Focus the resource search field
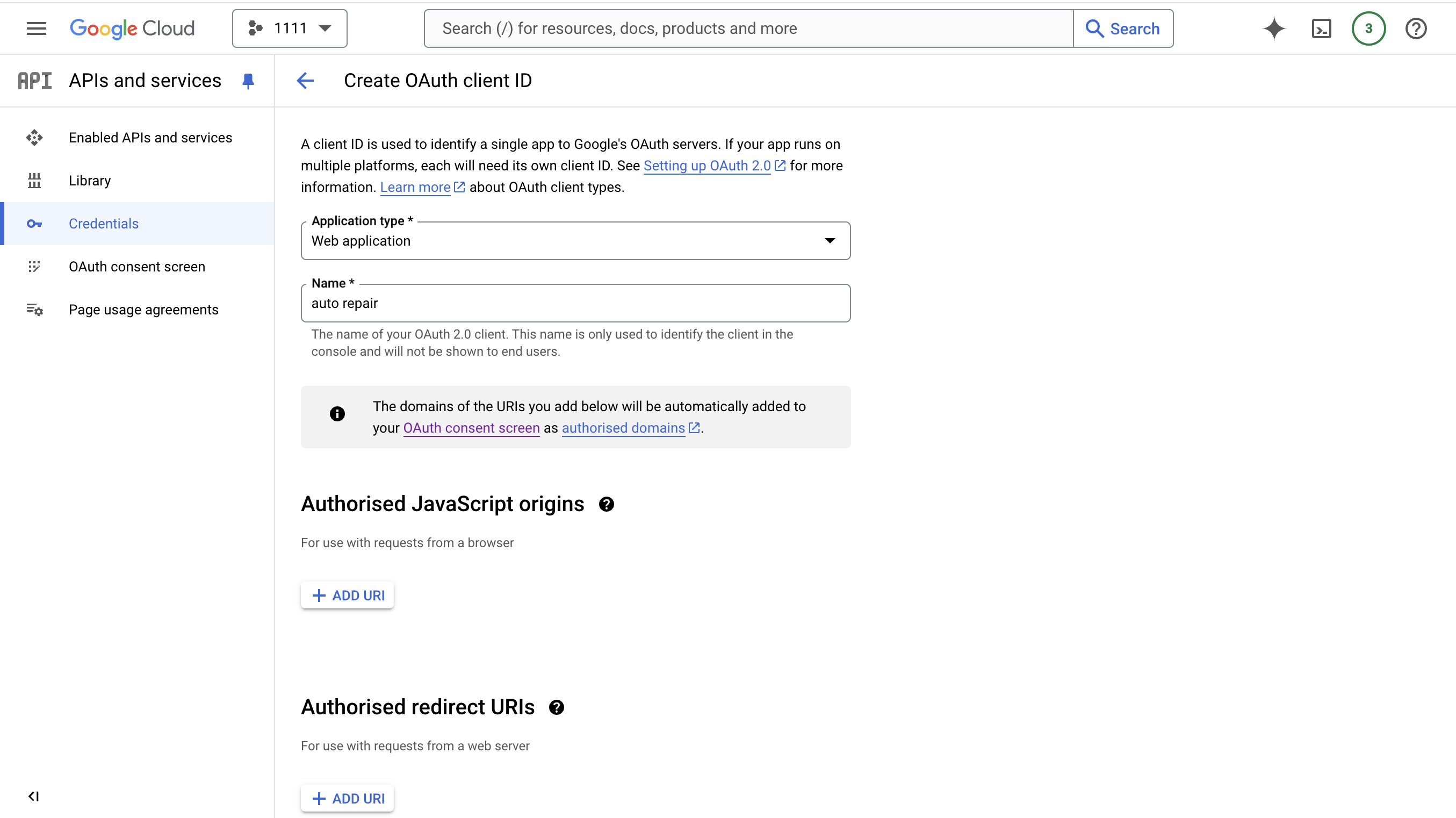This screenshot has width=1456, height=818. 748,28
